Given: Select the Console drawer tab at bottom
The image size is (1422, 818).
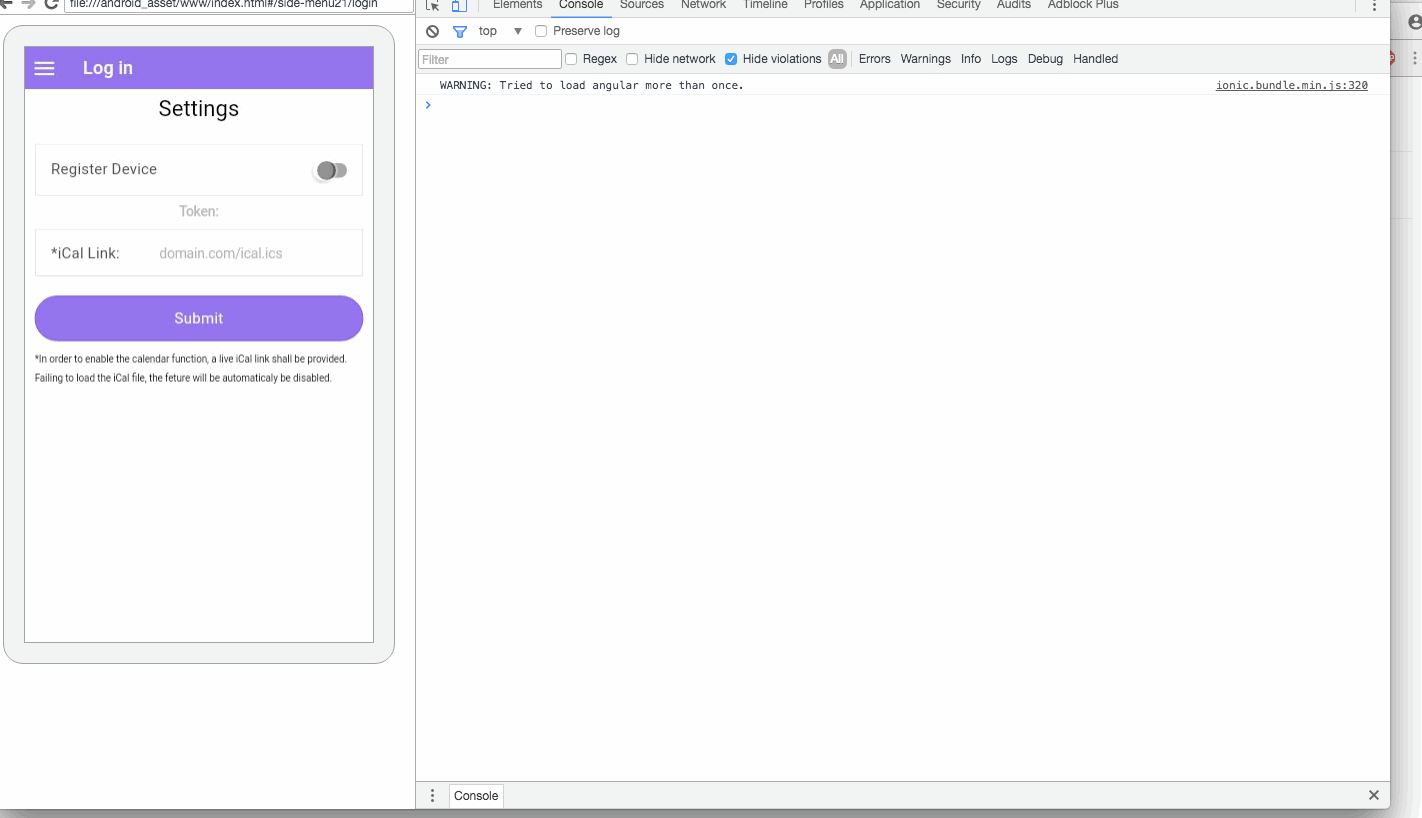Looking at the screenshot, I should (x=476, y=796).
